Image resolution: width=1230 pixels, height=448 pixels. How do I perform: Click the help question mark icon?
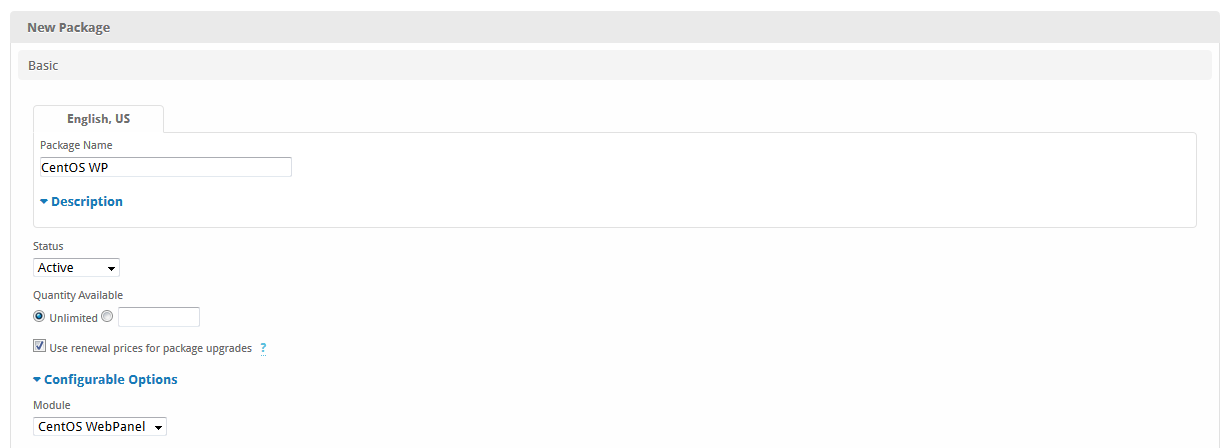pos(263,348)
